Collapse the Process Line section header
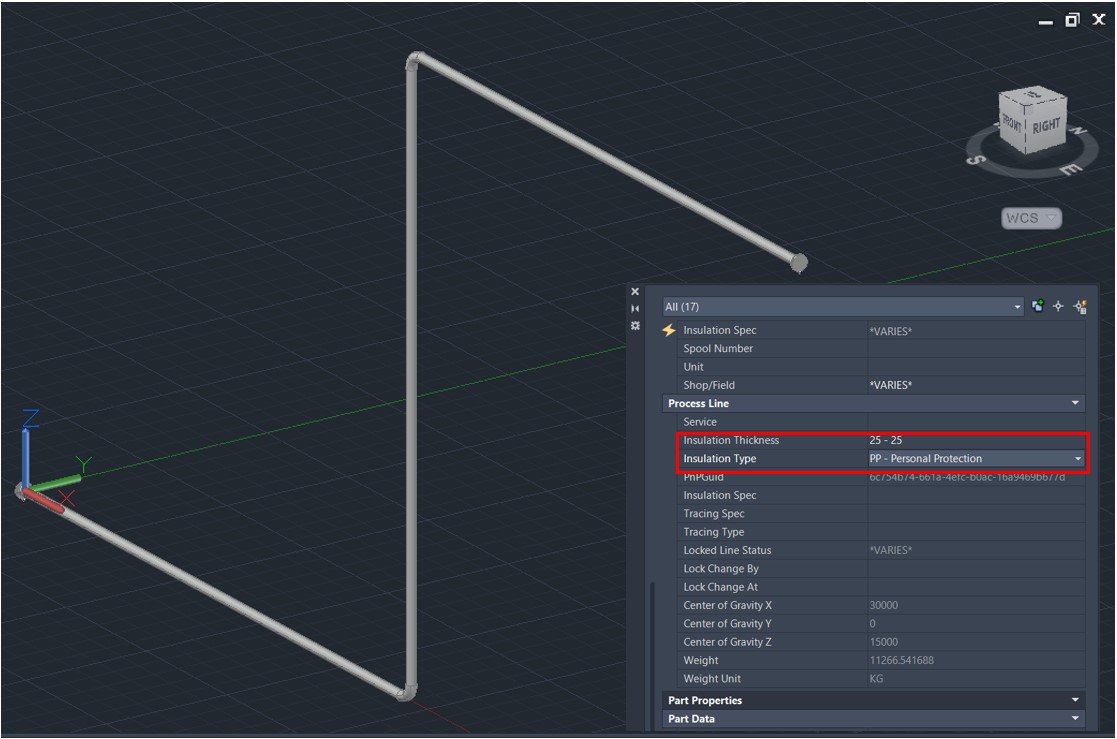Image resolution: width=1117 pixels, height=739 pixels. click(x=1077, y=403)
